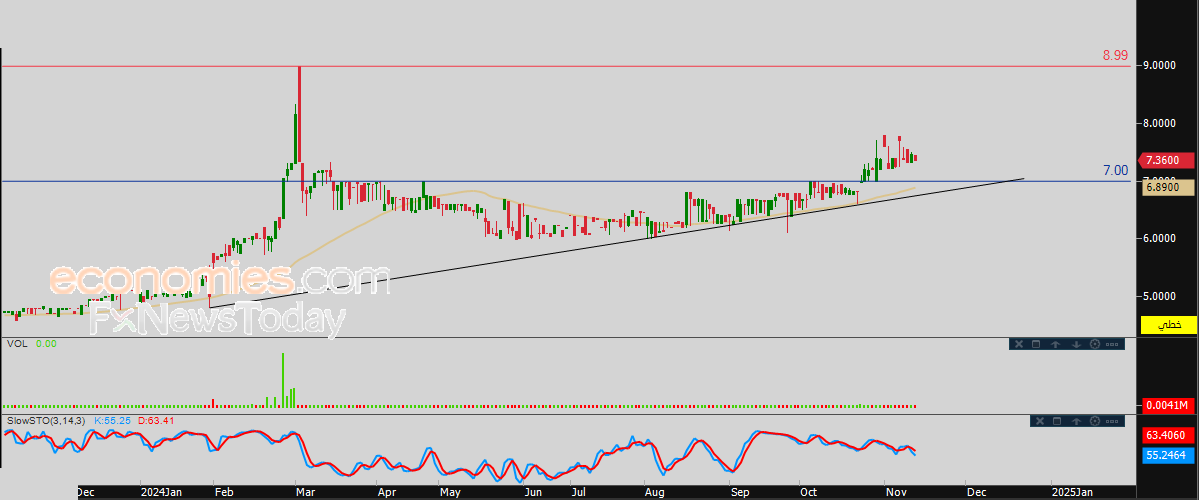This screenshot has height=500, width=1199.
Task: Open more options for SlowSTO panel
Action: click(1113, 420)
